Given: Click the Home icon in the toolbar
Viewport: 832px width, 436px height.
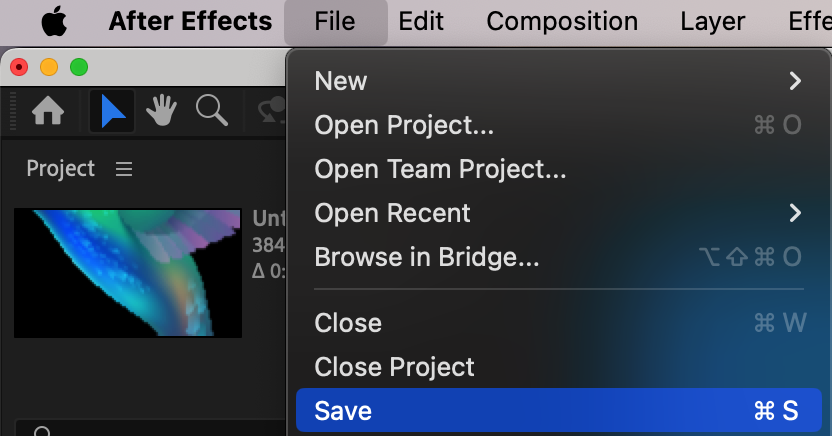Looking at the screenshot, I should pos(48,111).
